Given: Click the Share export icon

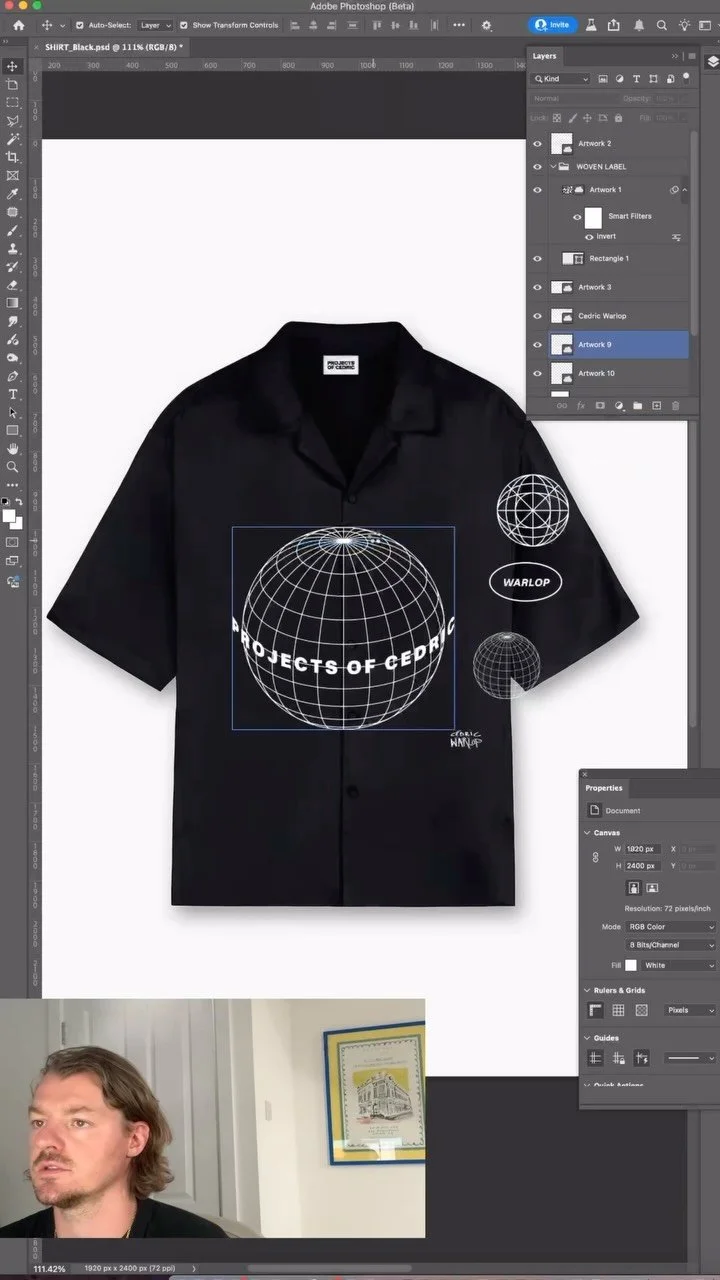Looking at the screenshot, I should (x=615, y=25).
